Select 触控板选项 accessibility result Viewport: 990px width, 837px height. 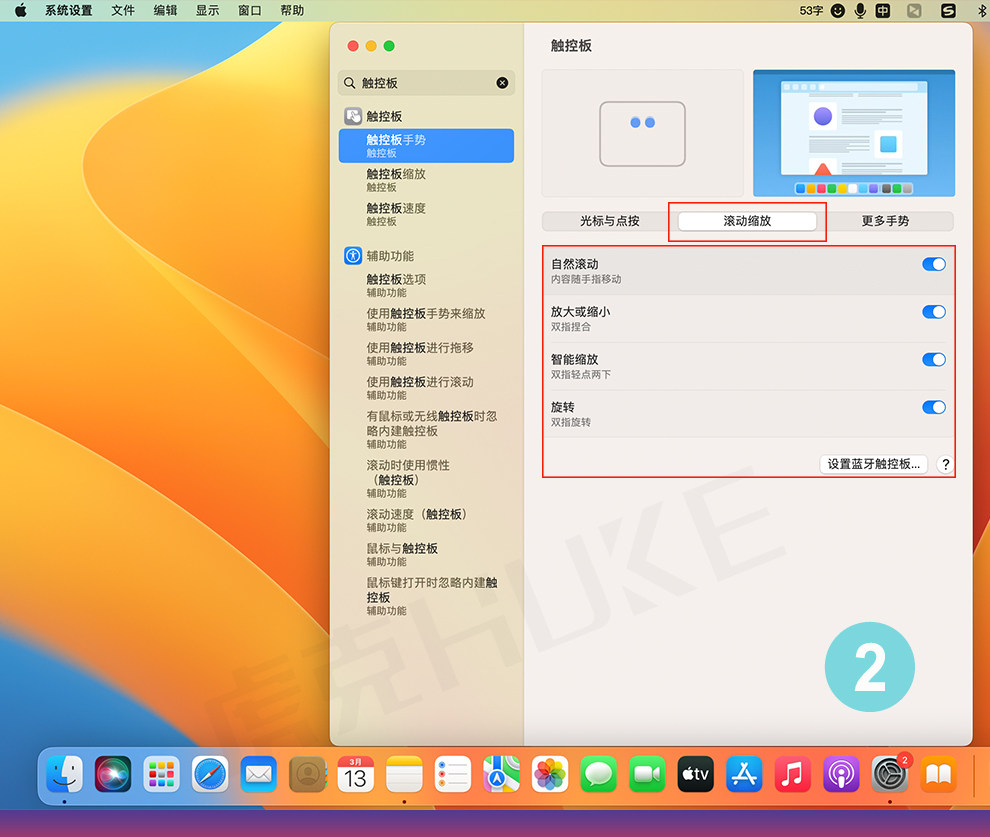coord(426,285)
